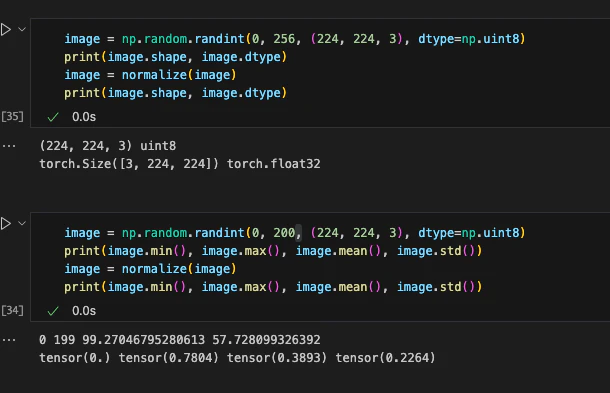Click the green success checkmark of cell [35]
The width and height of the screenshot is (610, 393).
point(53,117)
